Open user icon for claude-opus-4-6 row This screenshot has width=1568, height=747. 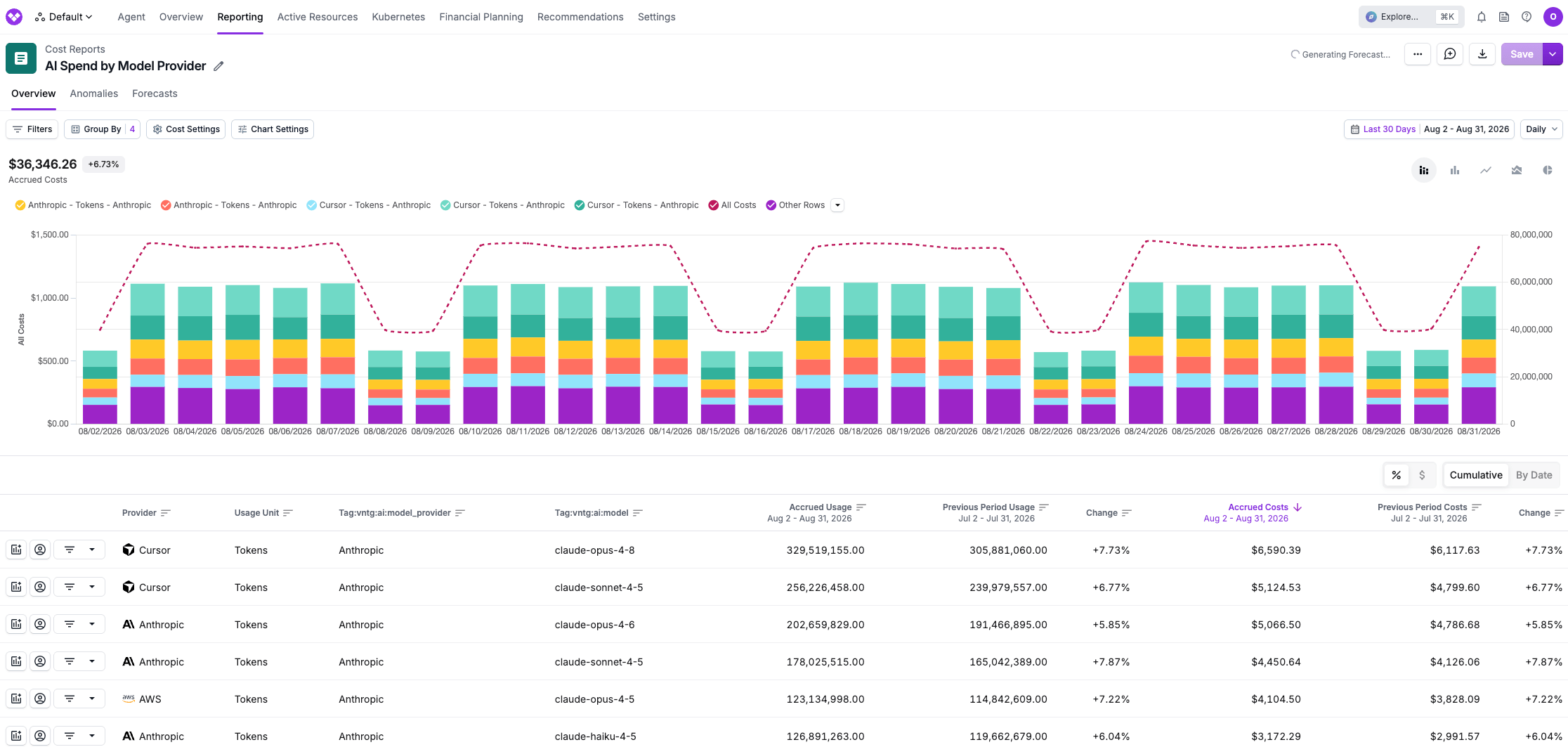40,624
